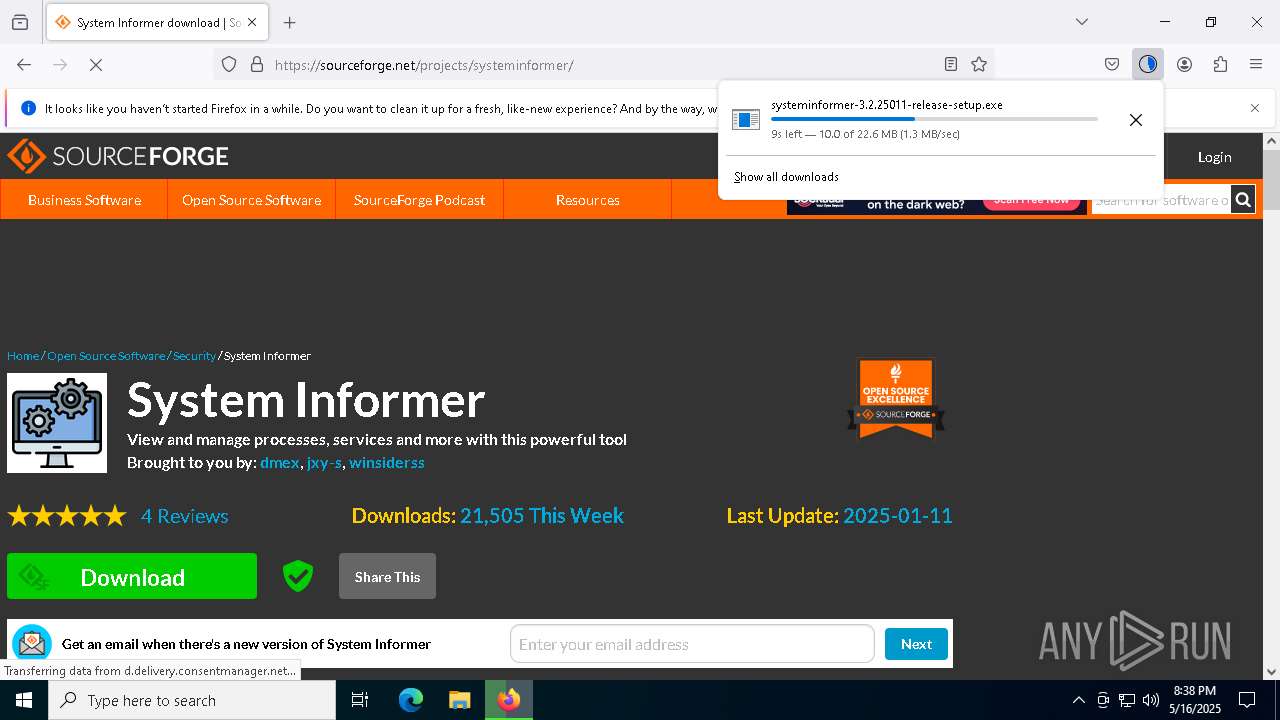
Task: Click the search magnifier button
Action: point(1243,200)
